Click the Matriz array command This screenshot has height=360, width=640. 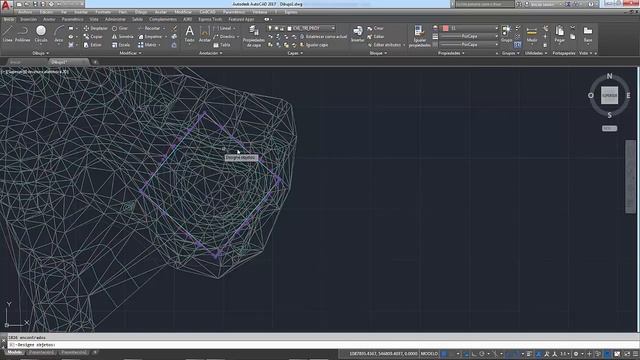click(x=147, y=45)
